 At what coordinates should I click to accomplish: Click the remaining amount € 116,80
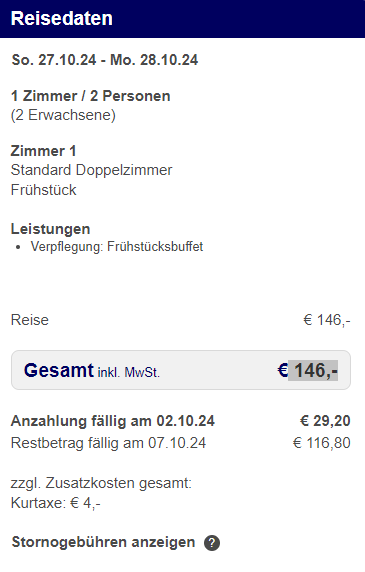(322, 443)
